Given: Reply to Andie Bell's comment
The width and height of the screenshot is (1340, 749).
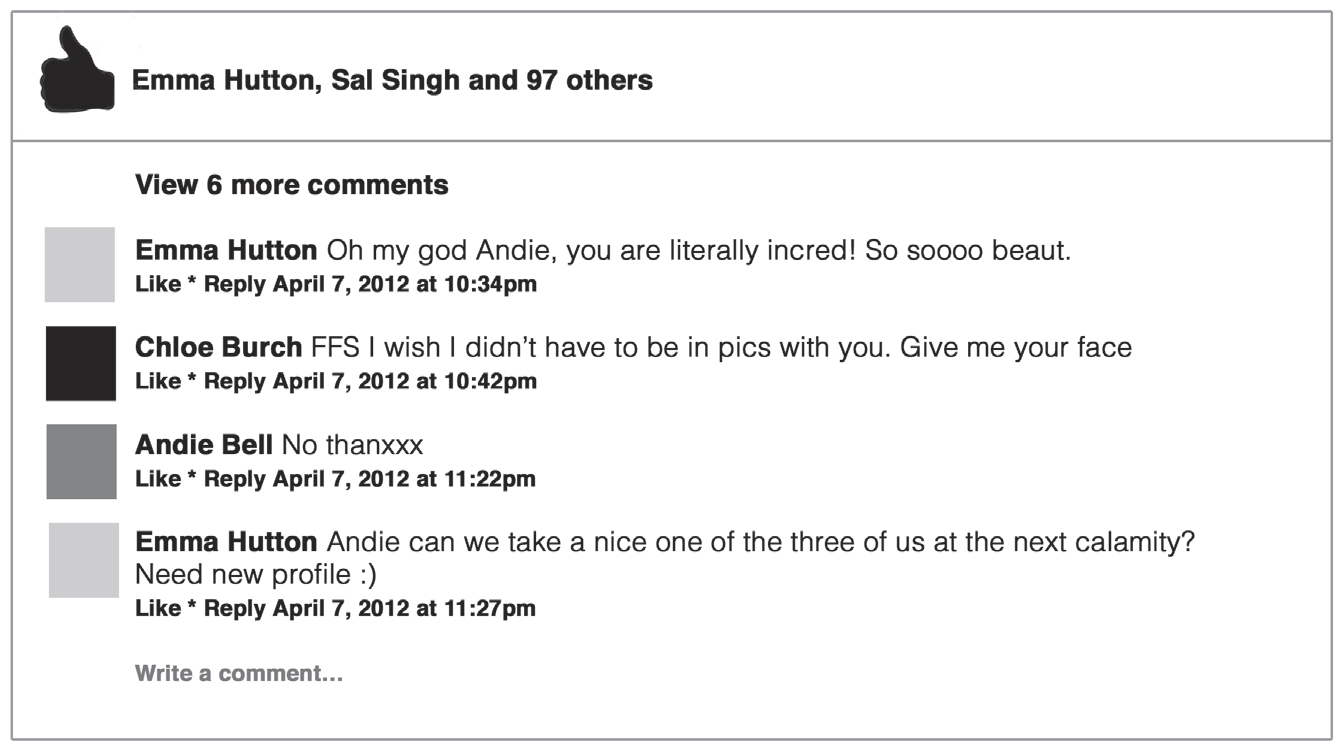Looking at the screenshot, I should click(234, 479).
